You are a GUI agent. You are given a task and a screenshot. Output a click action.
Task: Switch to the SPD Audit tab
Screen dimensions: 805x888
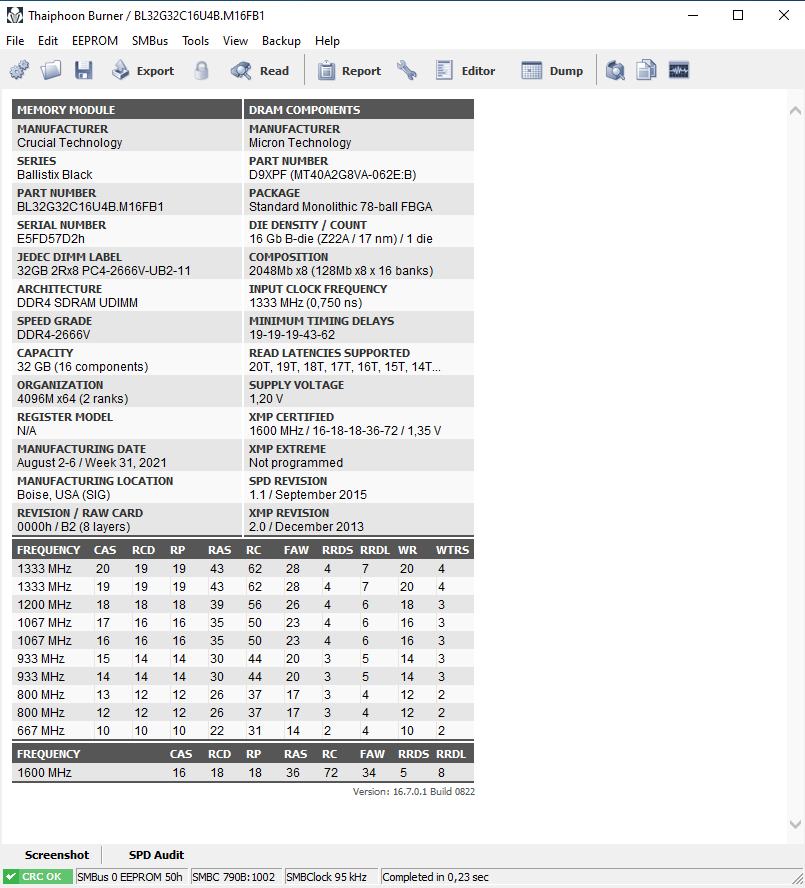(156, 855)
